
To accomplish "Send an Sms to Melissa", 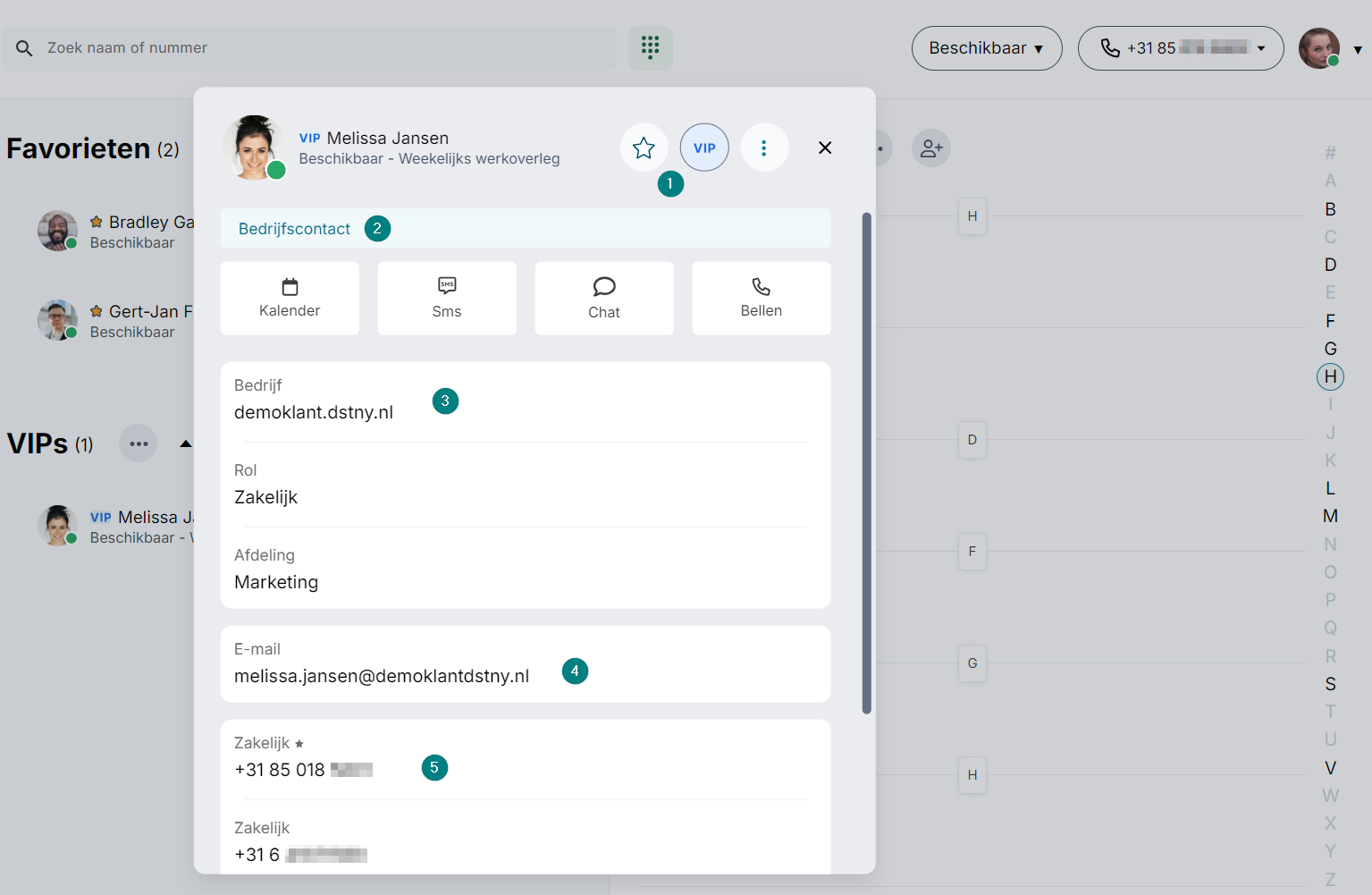I will pyautogui.click(x=447, y=299).
